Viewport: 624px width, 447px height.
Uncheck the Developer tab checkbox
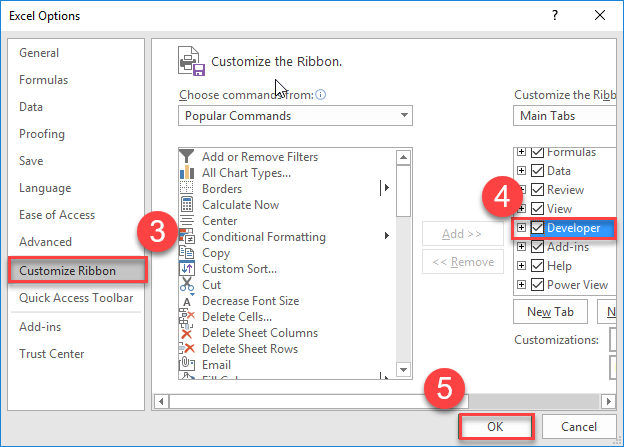point(538,228)
